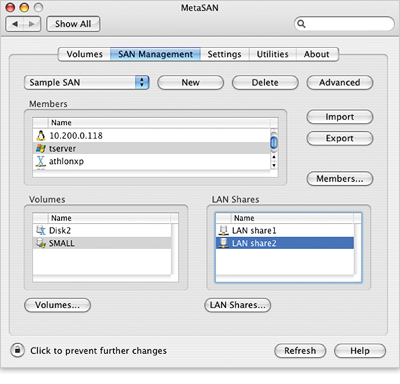
Task: Click the Windows flag icon beside tserver
Action: [41, 148]
